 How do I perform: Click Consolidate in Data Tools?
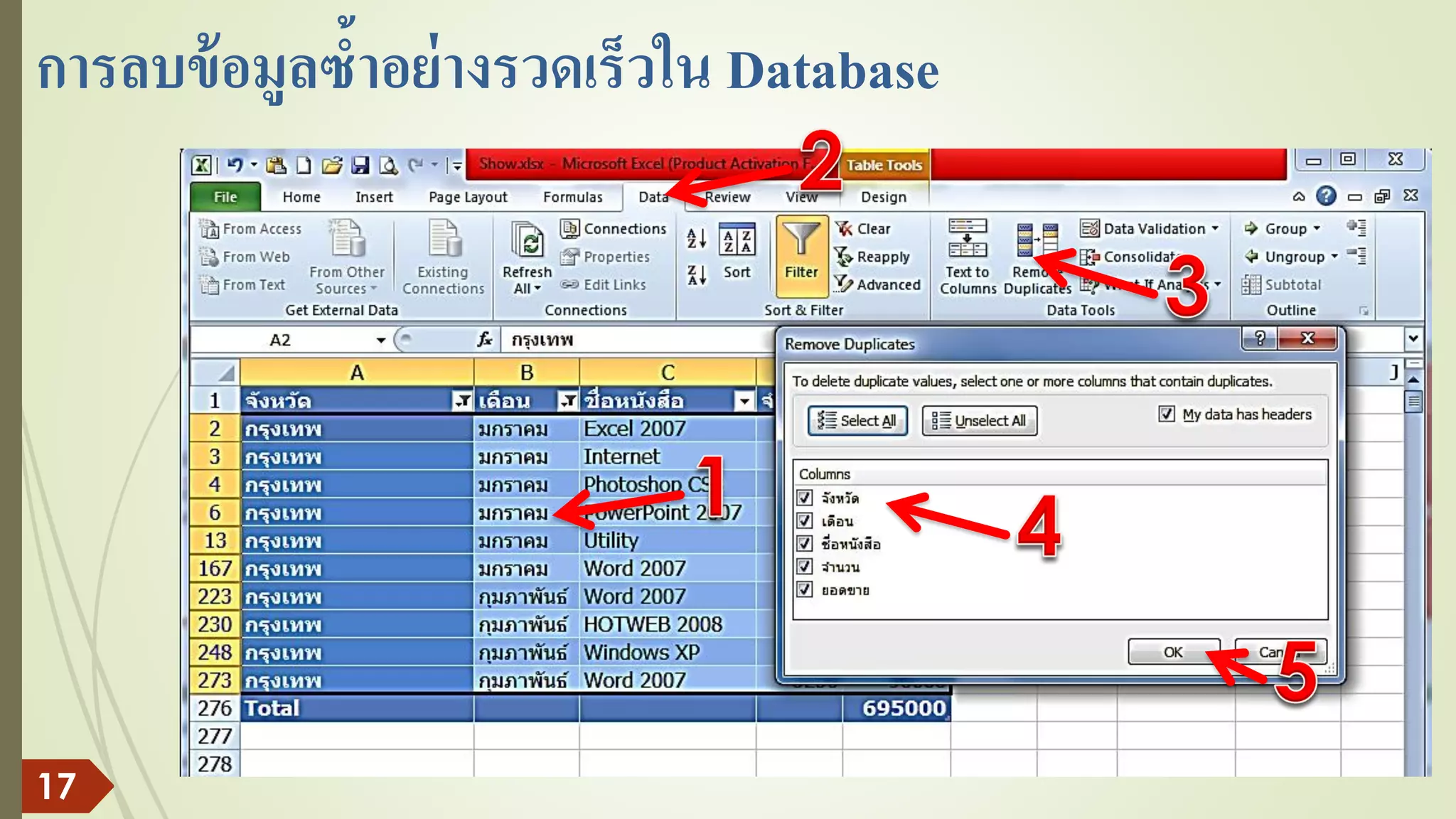[1130, 257]
